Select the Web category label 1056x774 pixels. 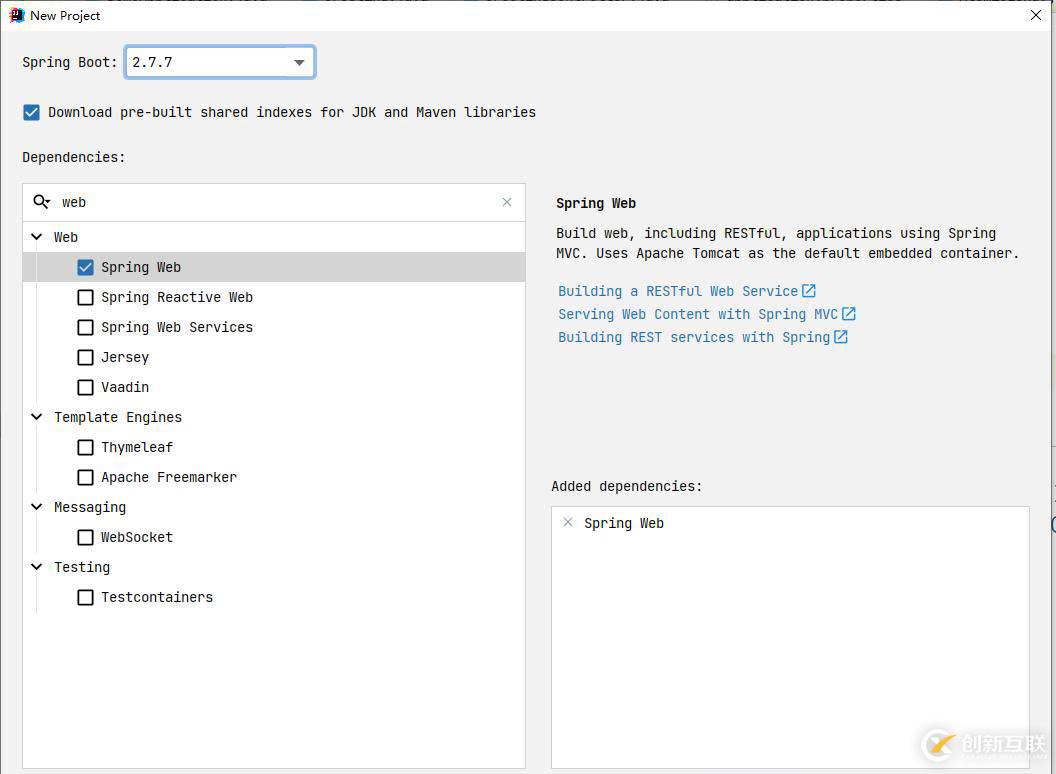pyautogui.click(x=66, y=237)
